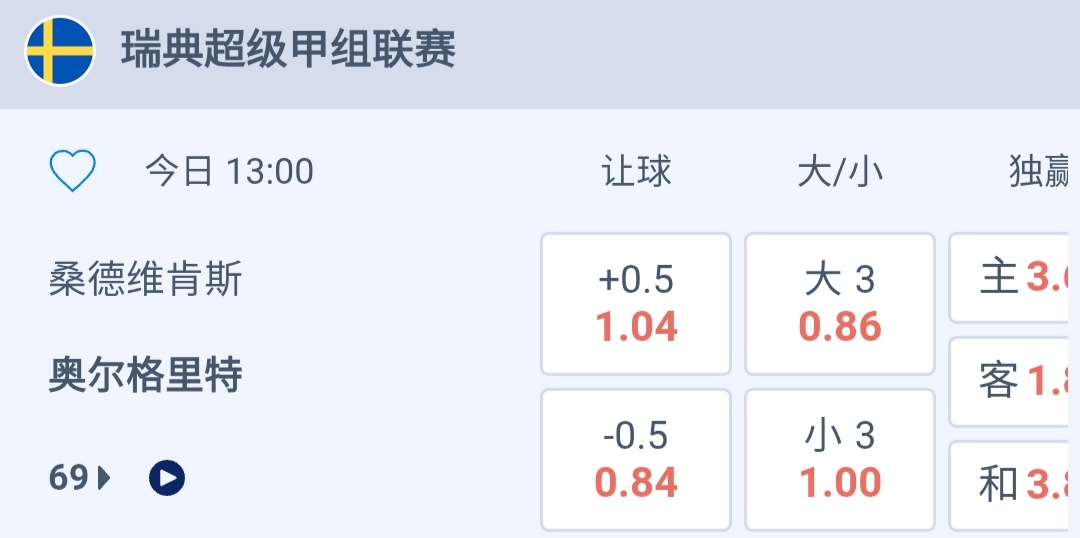Choose the 和 draw odds
This screenshot has height=538, width=1080.
pyautogui.click(x=1014, y=485)
